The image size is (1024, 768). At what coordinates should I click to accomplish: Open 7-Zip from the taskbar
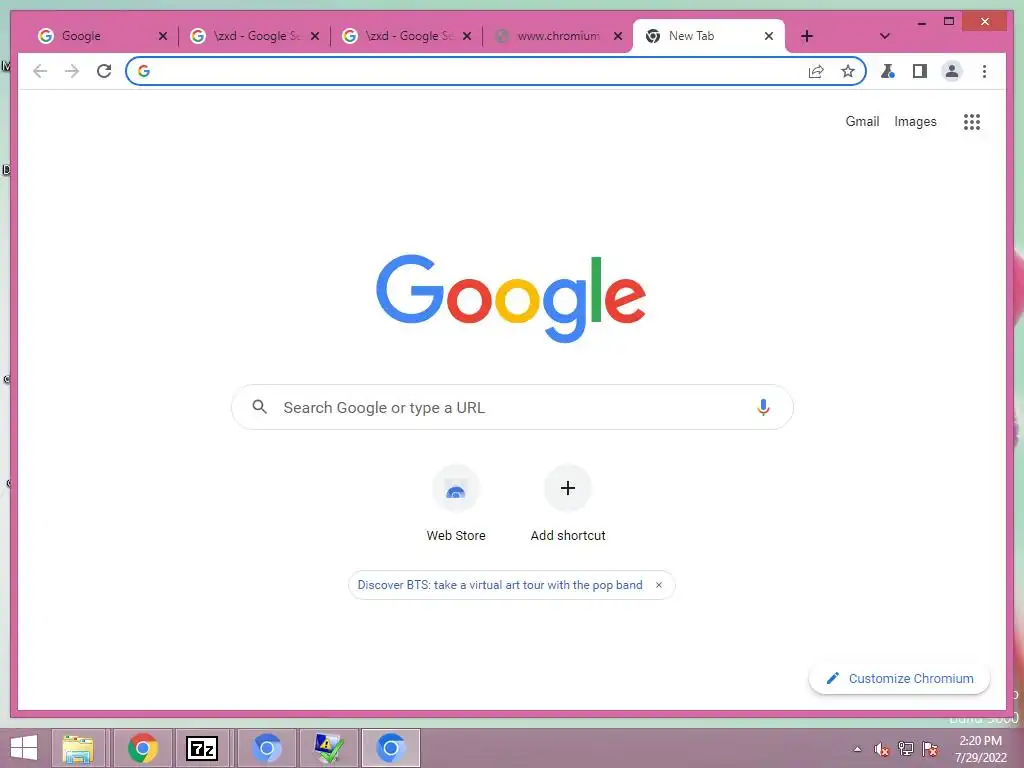202,748
